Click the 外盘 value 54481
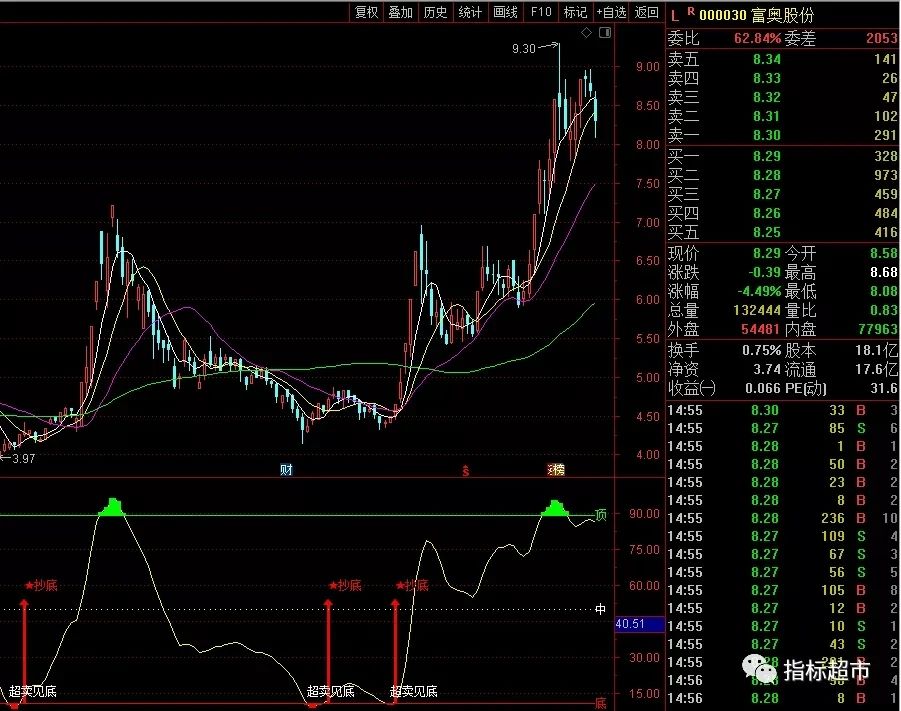The image size is (901, 711). (760, 329)
